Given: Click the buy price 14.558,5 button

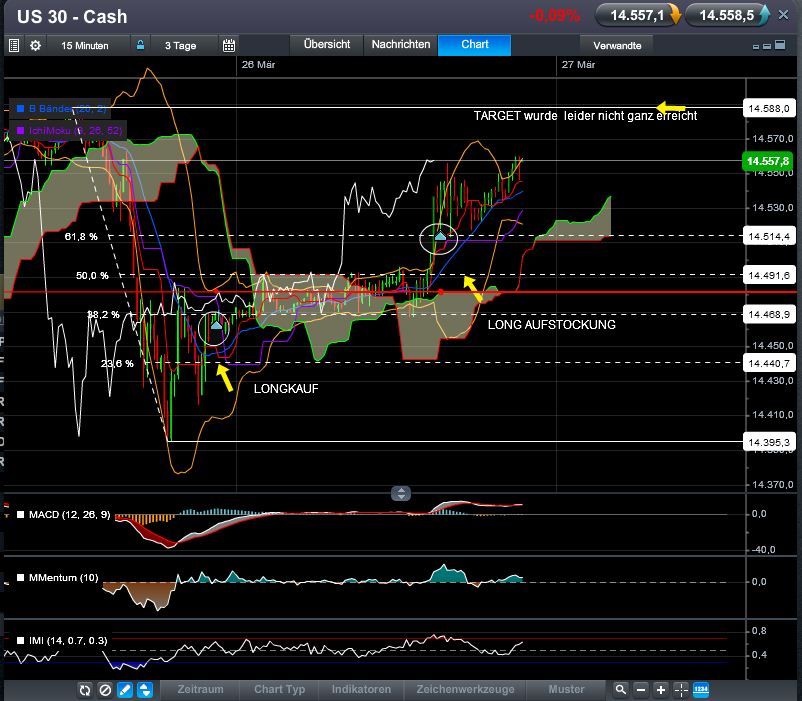Looking at the screenshot, I should [x=727, y=15].
